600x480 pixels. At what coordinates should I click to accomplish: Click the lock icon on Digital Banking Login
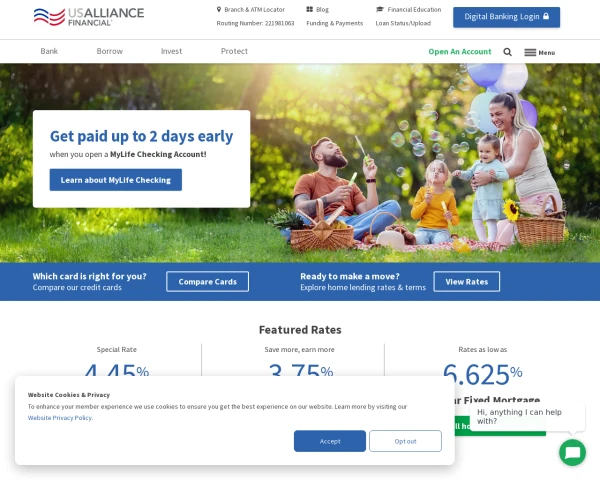546,16
